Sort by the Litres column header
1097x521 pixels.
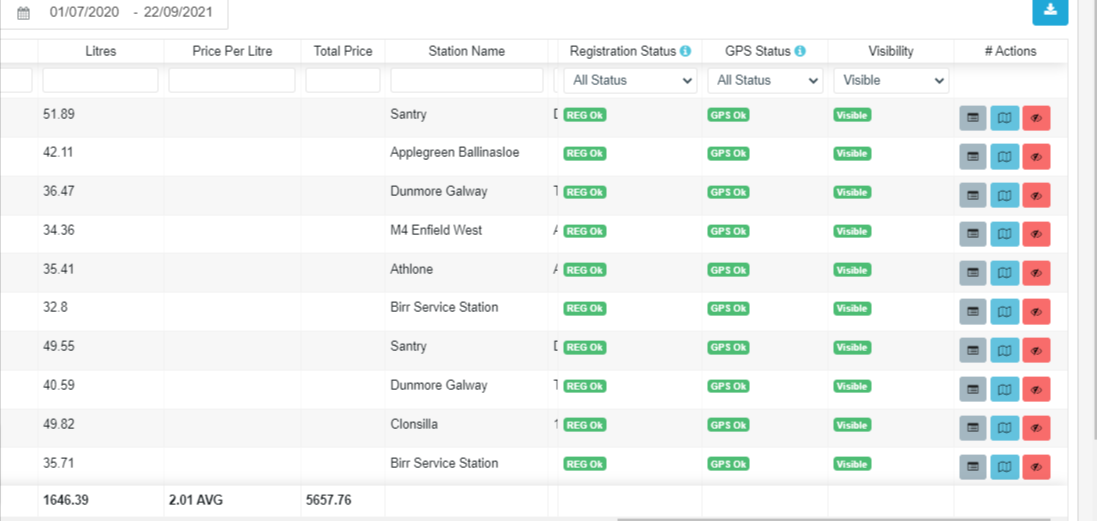tap(101, 51)
